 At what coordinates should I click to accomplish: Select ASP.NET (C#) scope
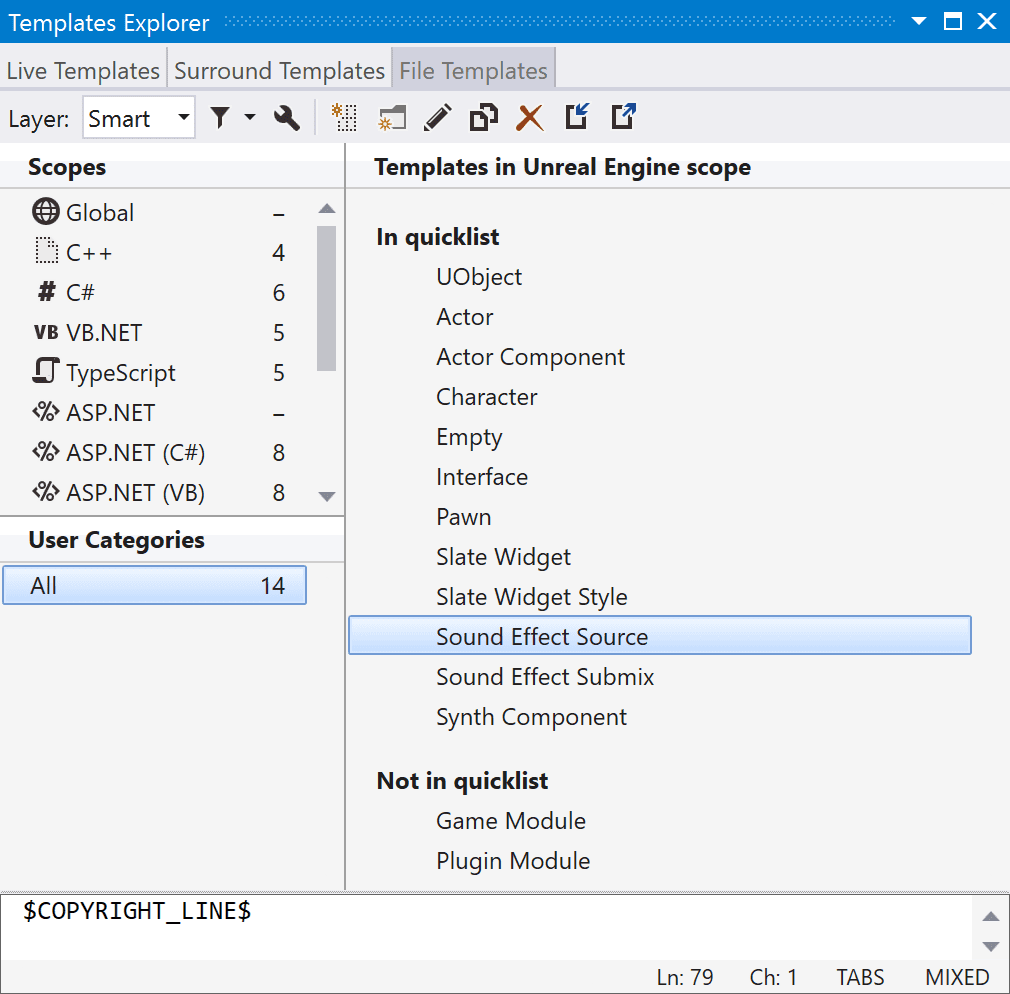click(x=158, y=452)
